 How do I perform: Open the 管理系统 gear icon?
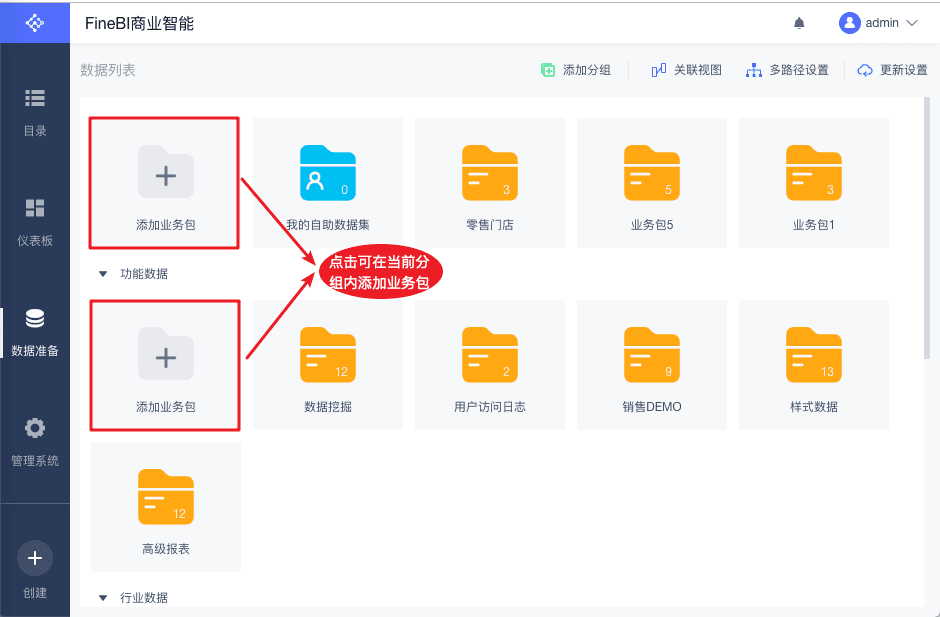[x=35, y=428]
